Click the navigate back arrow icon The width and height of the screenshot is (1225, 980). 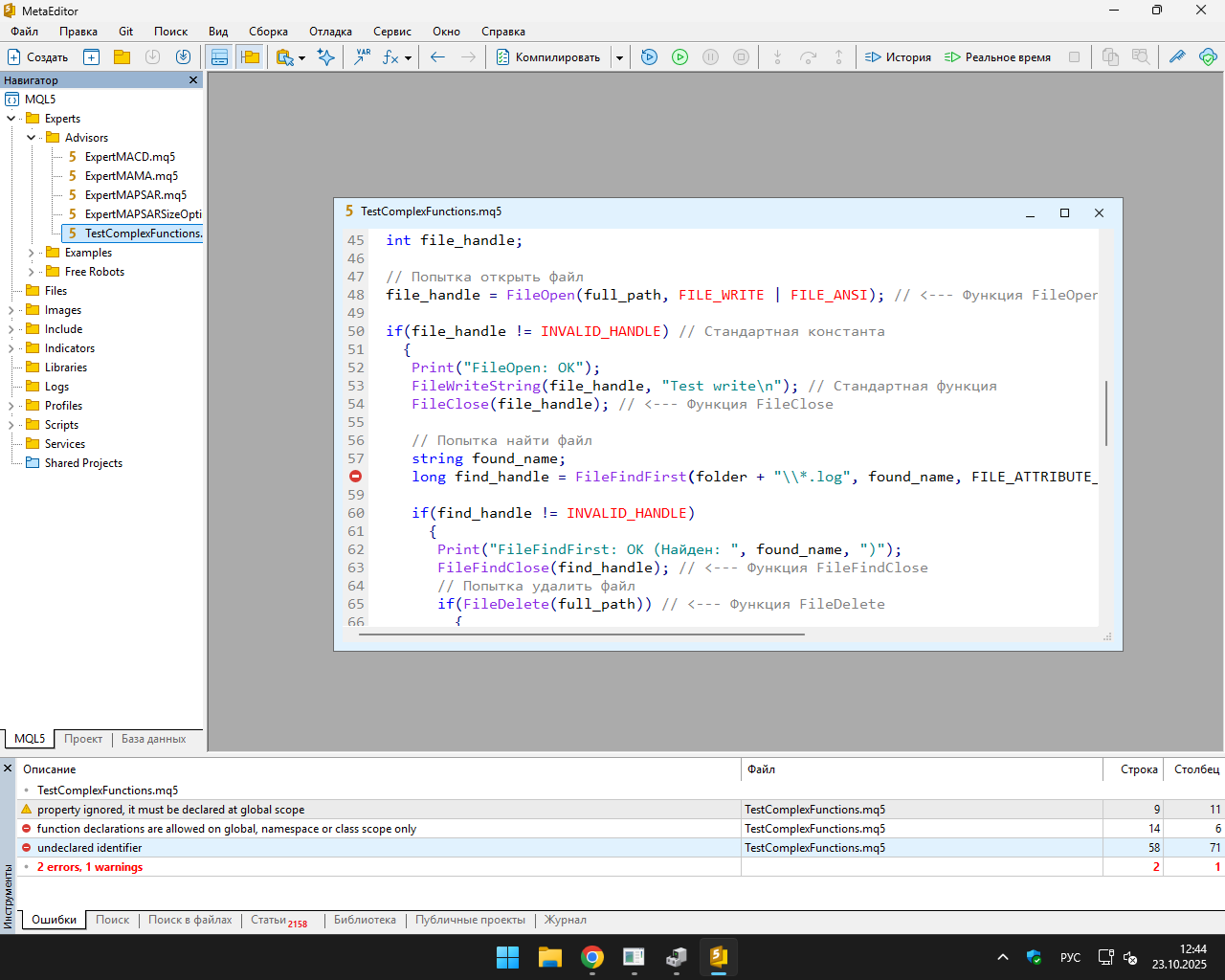[437, 57]
